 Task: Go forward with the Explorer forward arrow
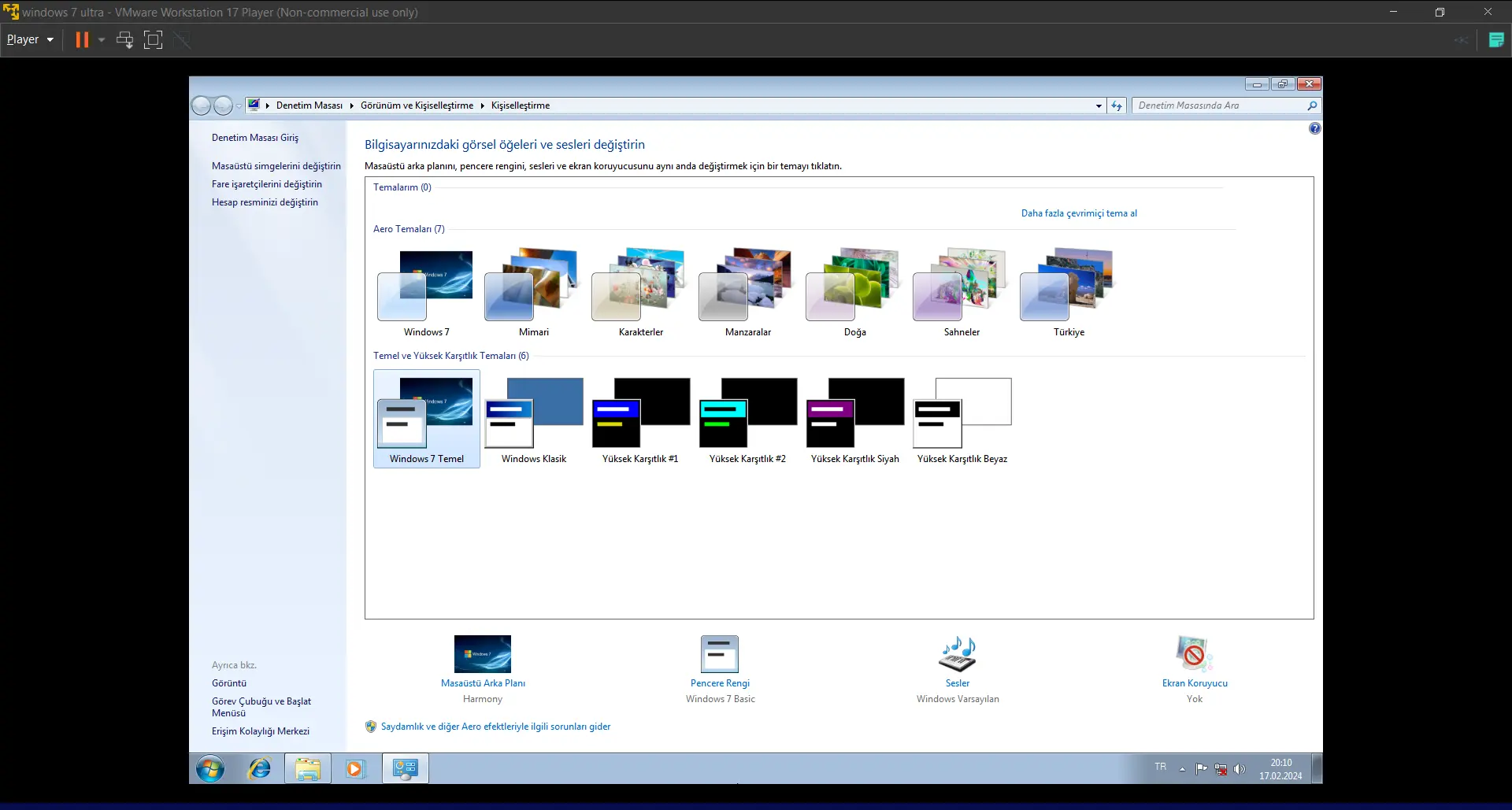(x=224, y=105)
